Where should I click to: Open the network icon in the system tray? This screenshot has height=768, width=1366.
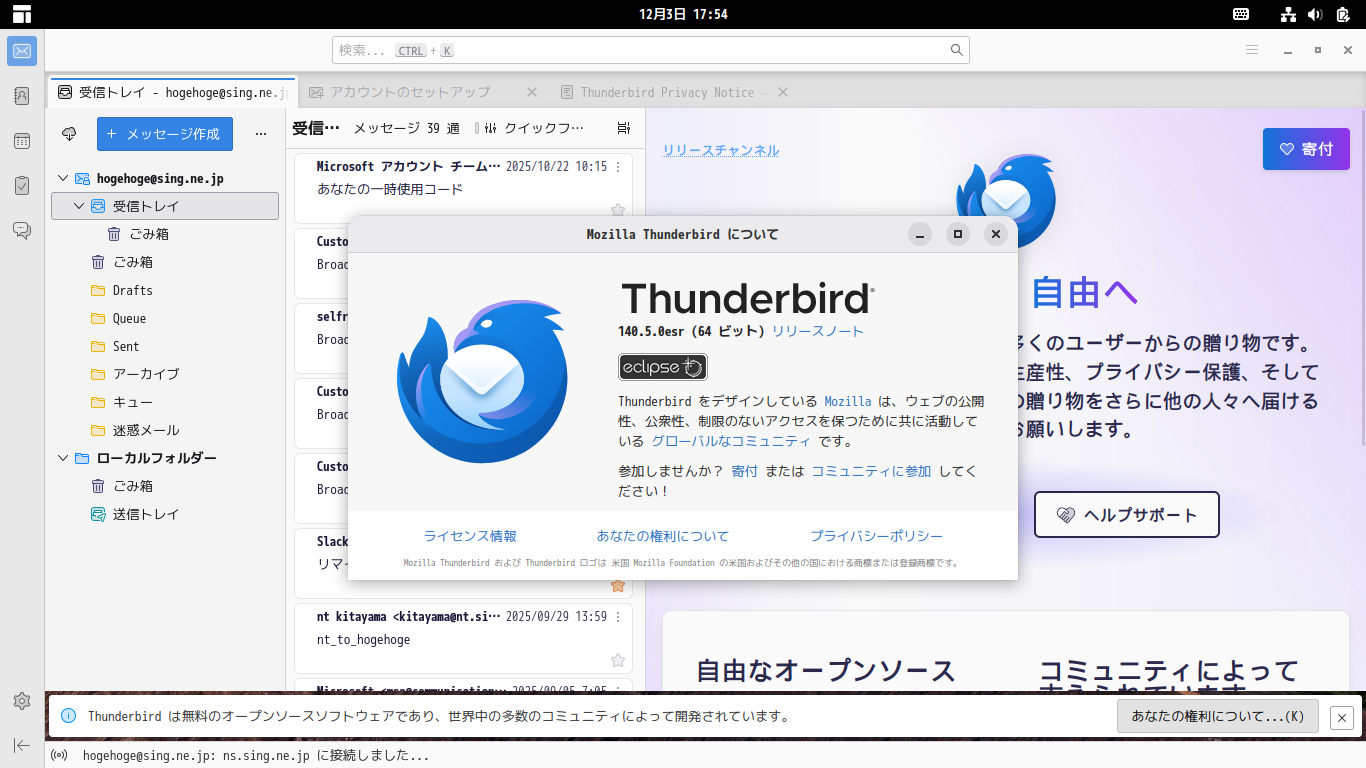click(x=1288, y=14)
